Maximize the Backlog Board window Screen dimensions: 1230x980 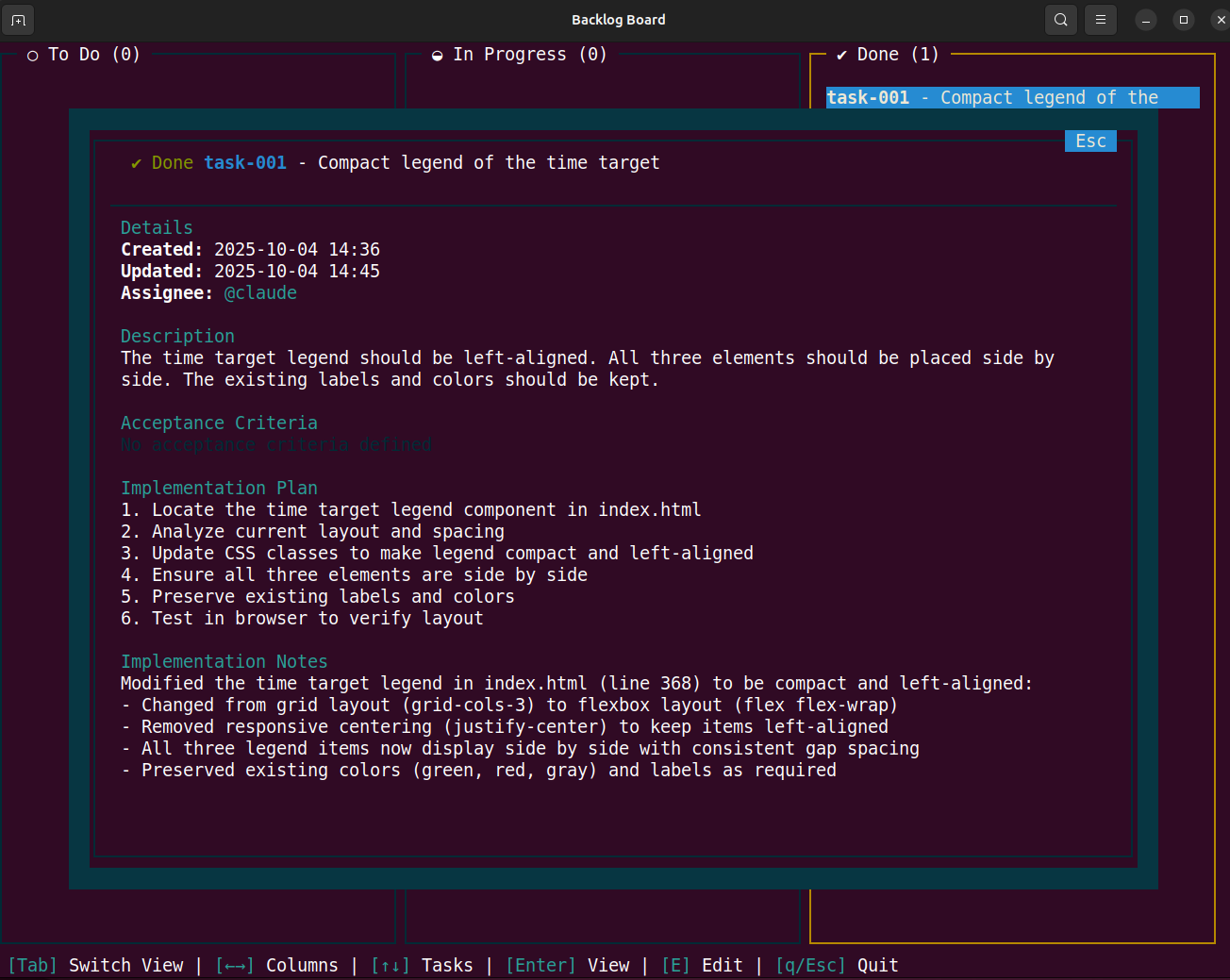(x=1184, y=20)
